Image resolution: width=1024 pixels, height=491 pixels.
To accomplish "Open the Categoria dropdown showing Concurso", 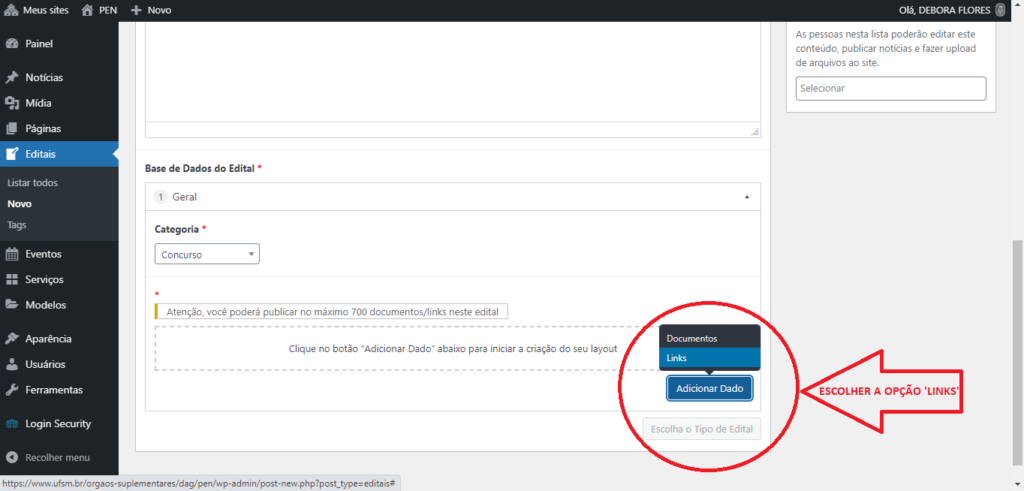I will click(x=207, y=255).
